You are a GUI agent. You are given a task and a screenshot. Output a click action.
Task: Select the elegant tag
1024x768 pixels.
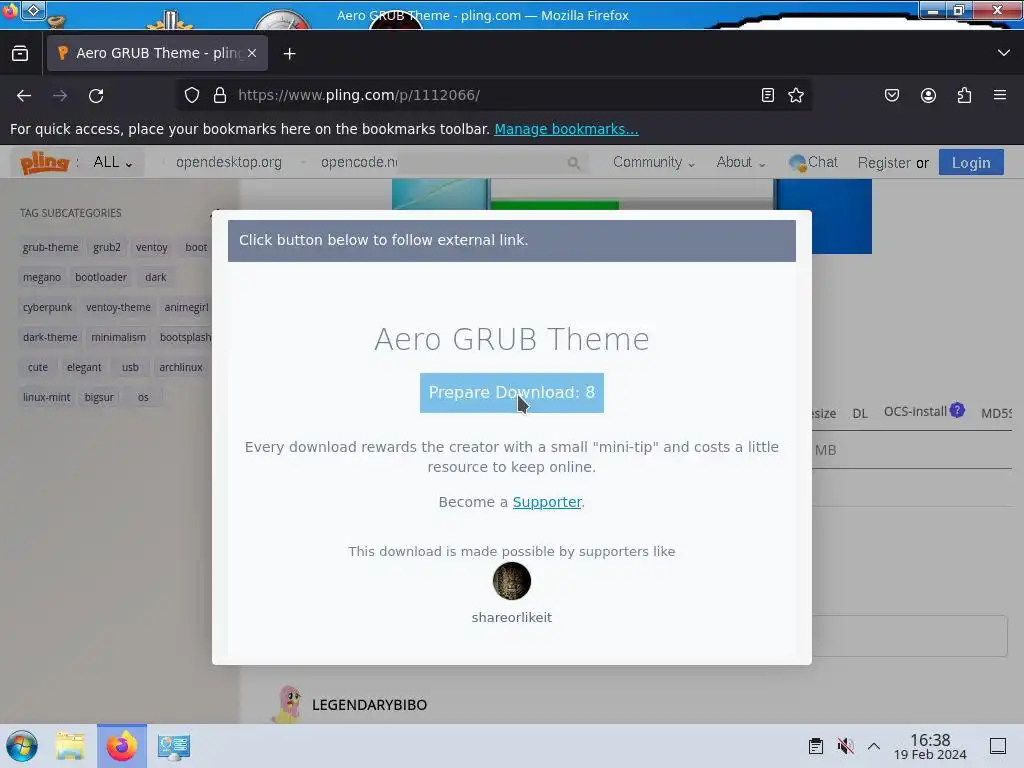84,368
